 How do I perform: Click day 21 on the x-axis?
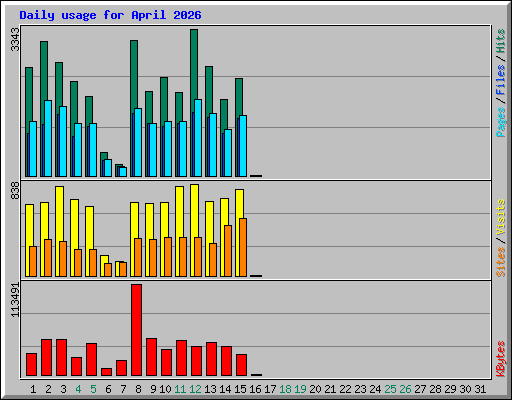[330, 389]
